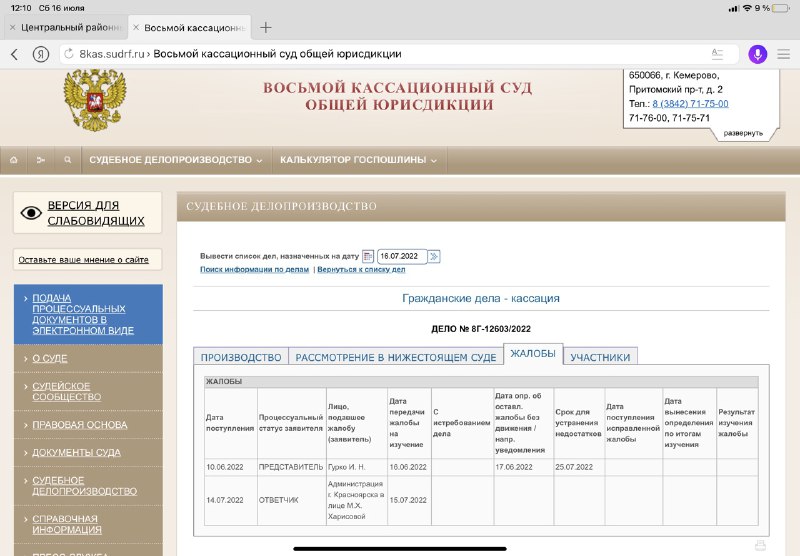Toggle reader mode icon in address bar
This screenshot has width=800, height=556.
click(x=717, y=54)
